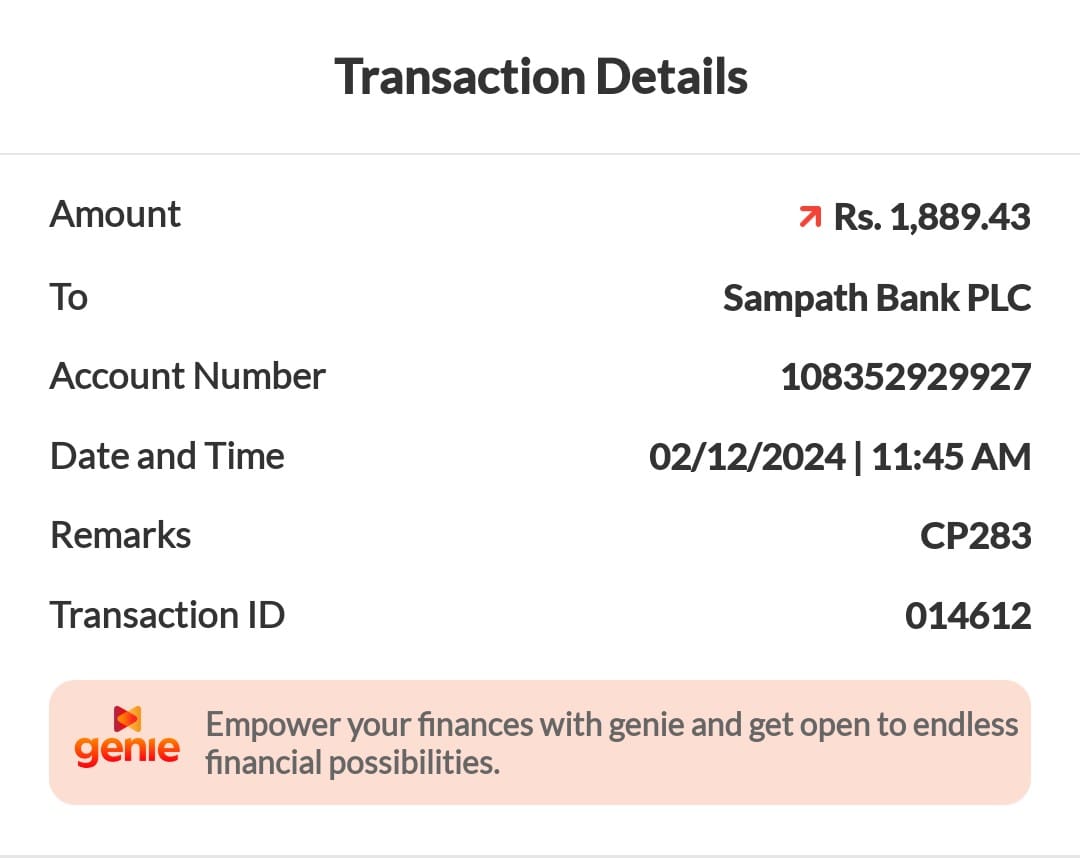Viewport: 1080px width, 858px height.
Task: Click the divider below the heading
Action: [x=540, y=154]
